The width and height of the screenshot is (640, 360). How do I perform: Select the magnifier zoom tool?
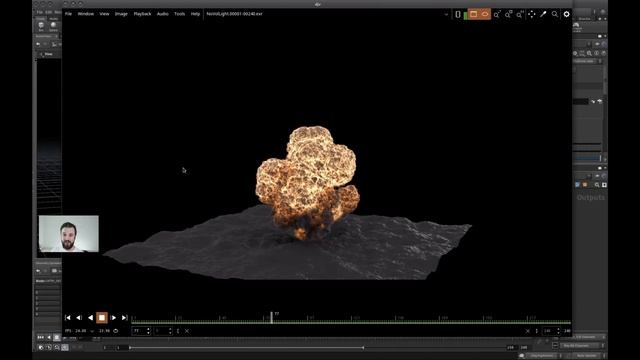[555, 14]
